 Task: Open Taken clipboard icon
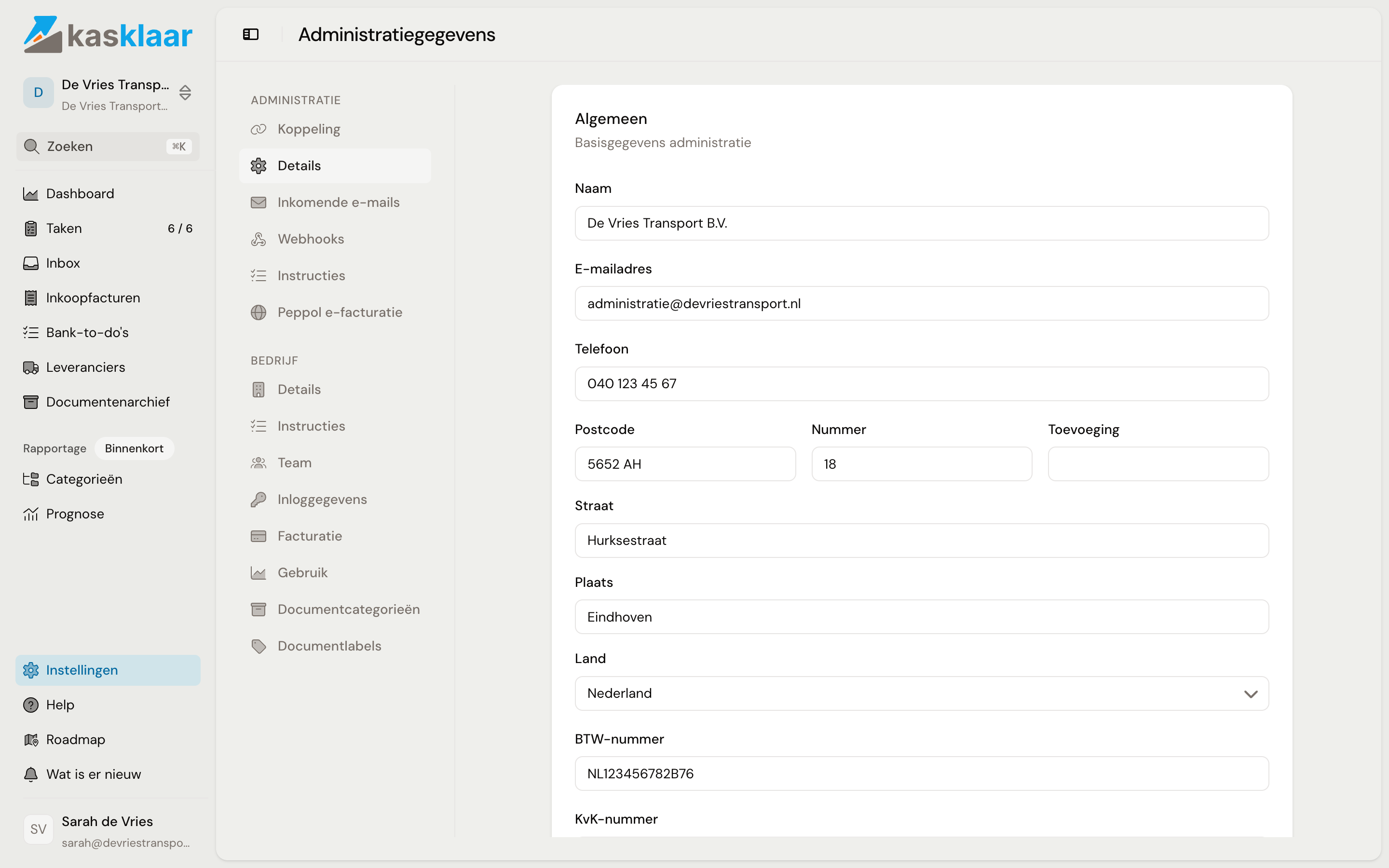pyautogui.click(x=30, y=229)
